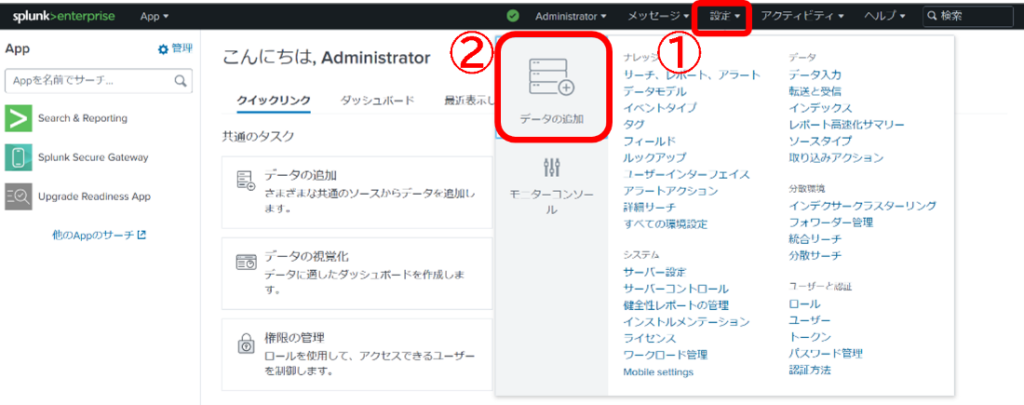Select the クイックリンク tab
1024x405 pixels.
click(x=274, y=101)
